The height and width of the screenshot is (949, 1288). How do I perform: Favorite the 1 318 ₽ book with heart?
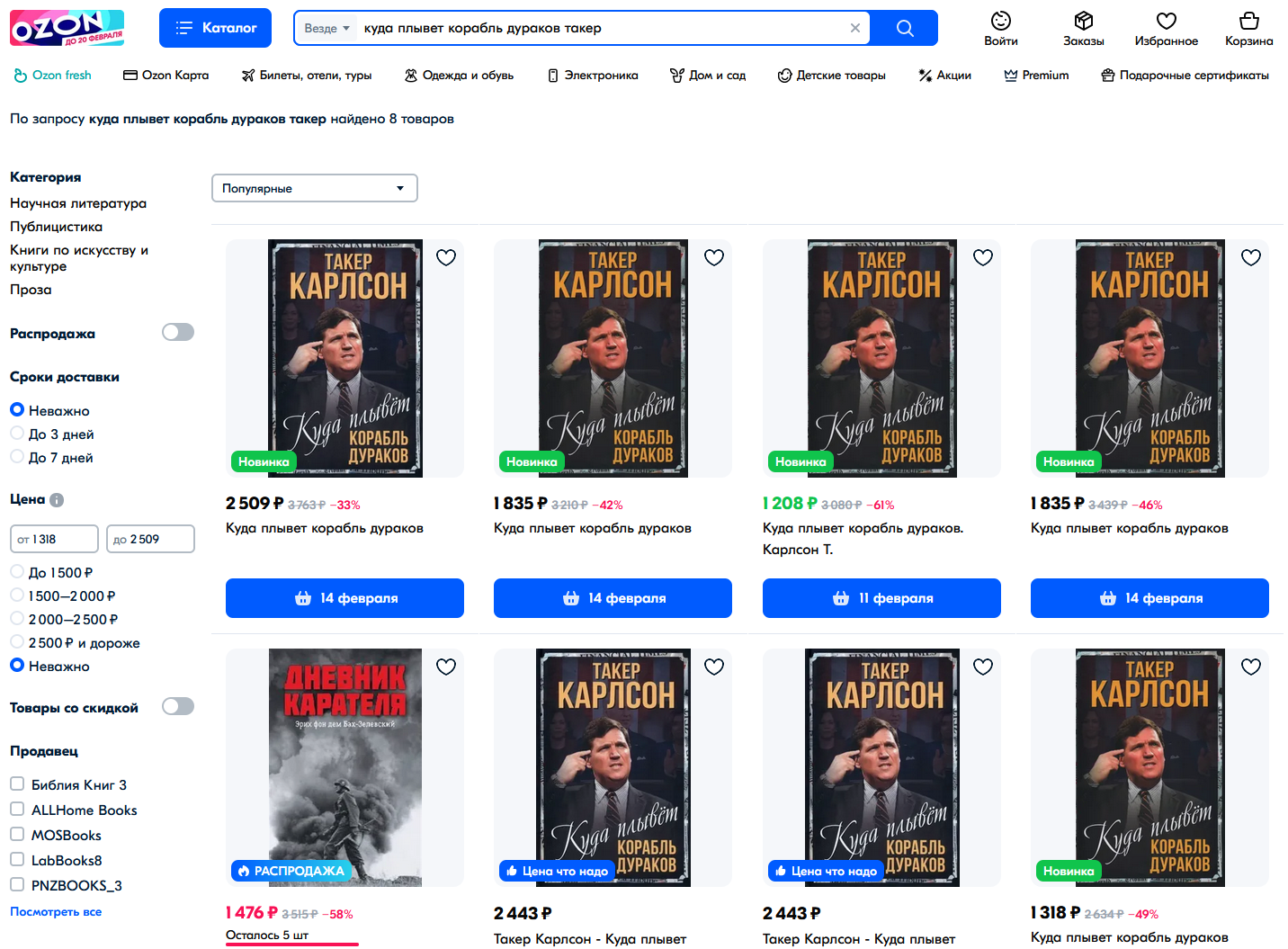[x=1251, y=667]
